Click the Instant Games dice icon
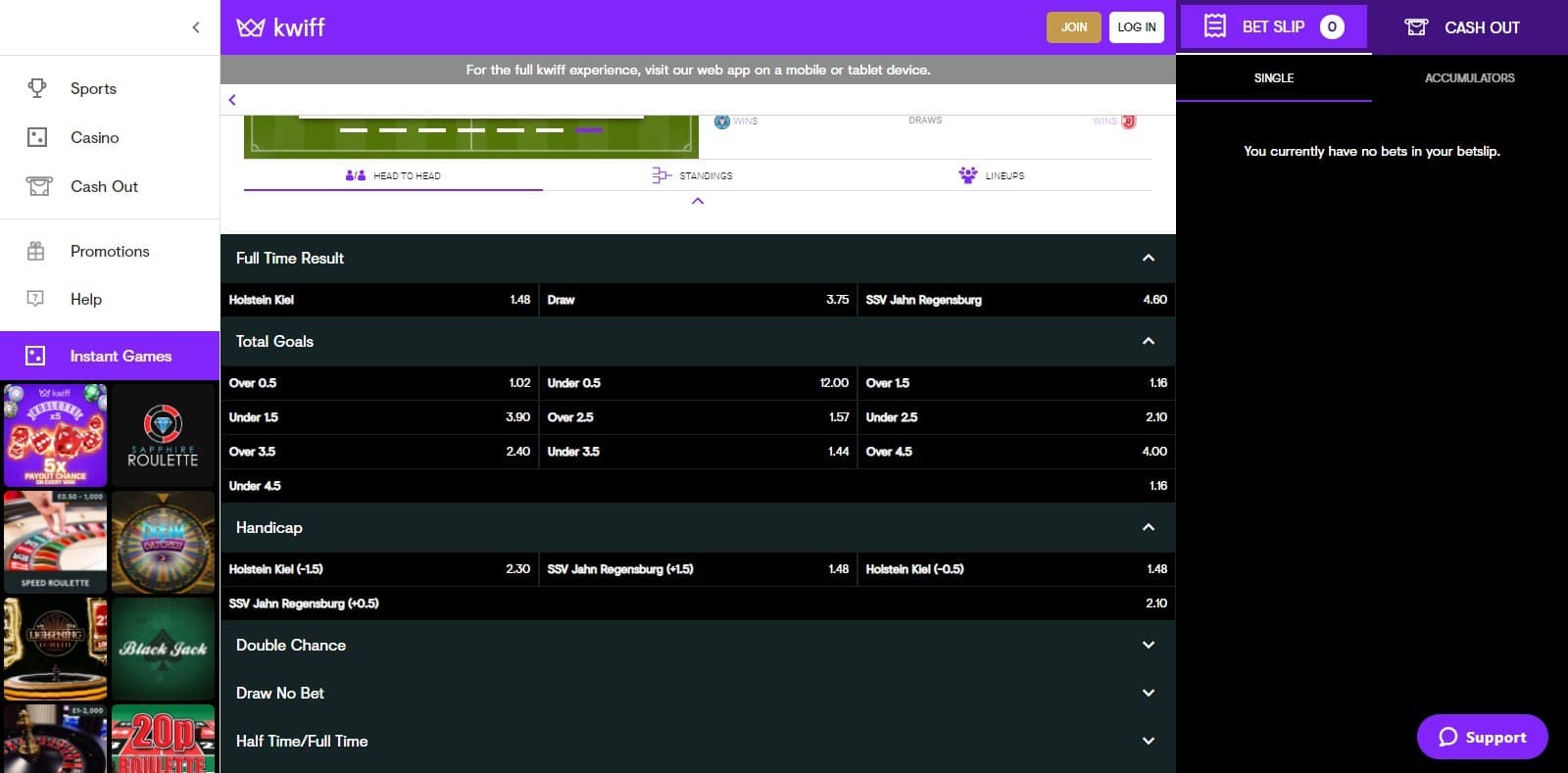This screenshot has height=773, width=1568. coord(35,356)
